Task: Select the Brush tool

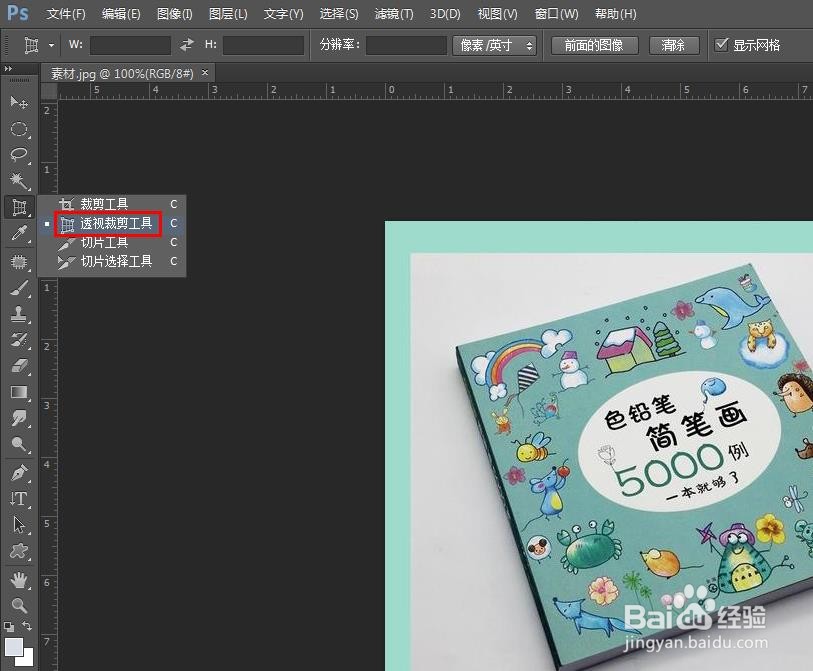Action: point(19,288)
